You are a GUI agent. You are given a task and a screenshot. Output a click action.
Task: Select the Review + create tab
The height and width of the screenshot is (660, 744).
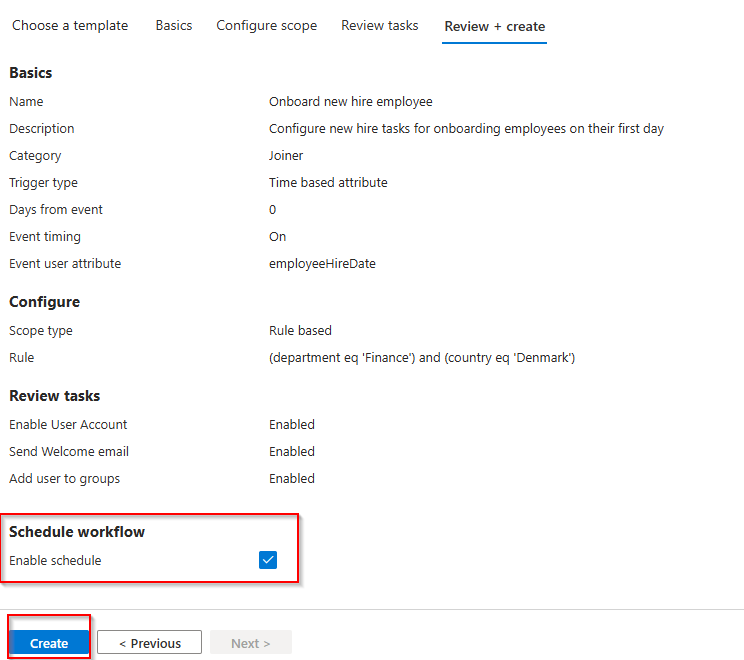pyautogui.click(x=495, y=26)
